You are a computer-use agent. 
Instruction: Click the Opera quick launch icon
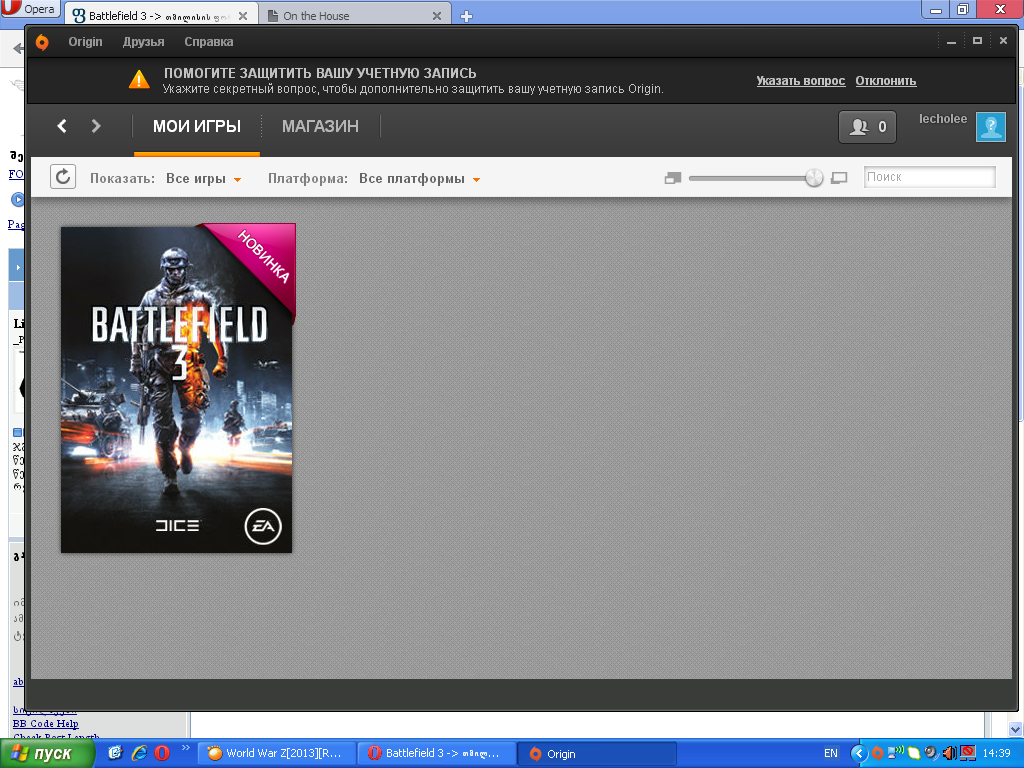coord(161,753)
